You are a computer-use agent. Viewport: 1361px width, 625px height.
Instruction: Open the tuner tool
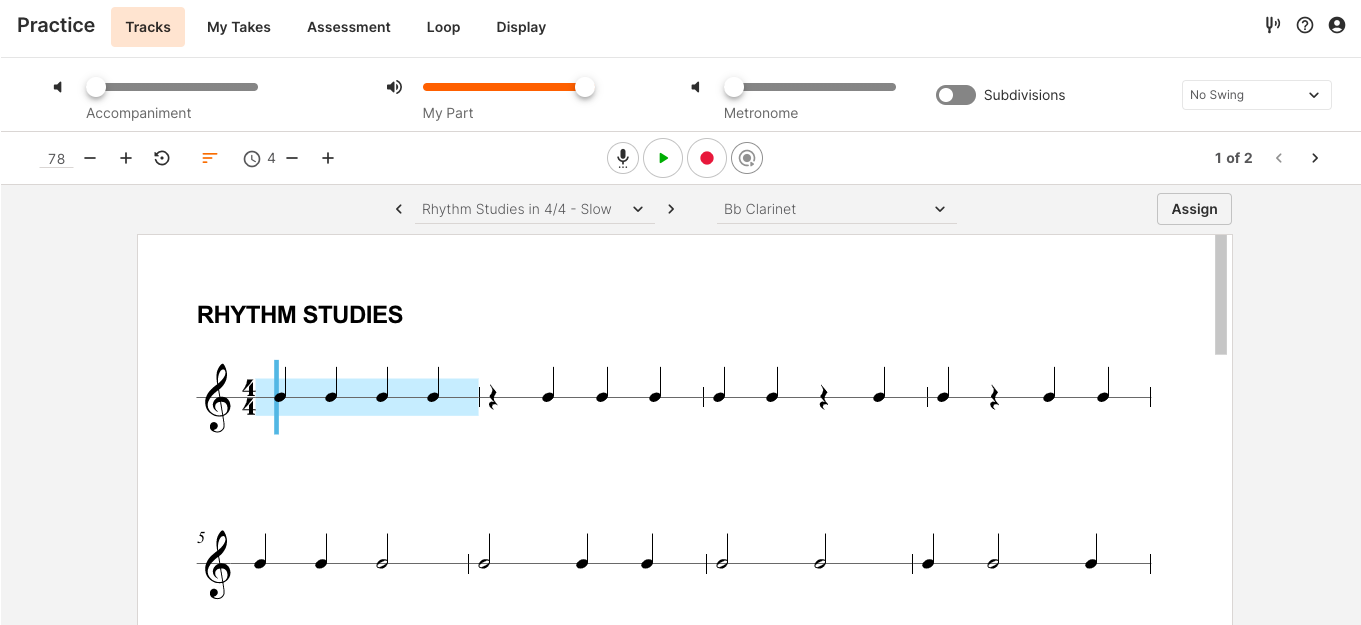(1272, 24)
